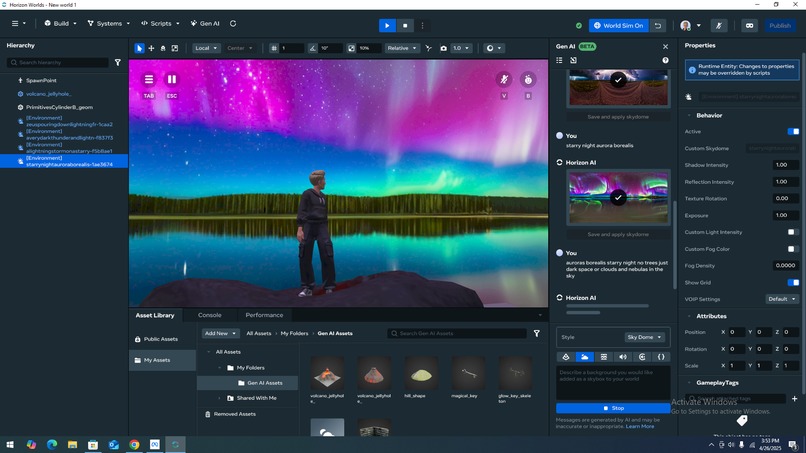Open Microsoft Edge from the taskbar
This screenshot has width=806, height=453.
click(x=52, y=445)
